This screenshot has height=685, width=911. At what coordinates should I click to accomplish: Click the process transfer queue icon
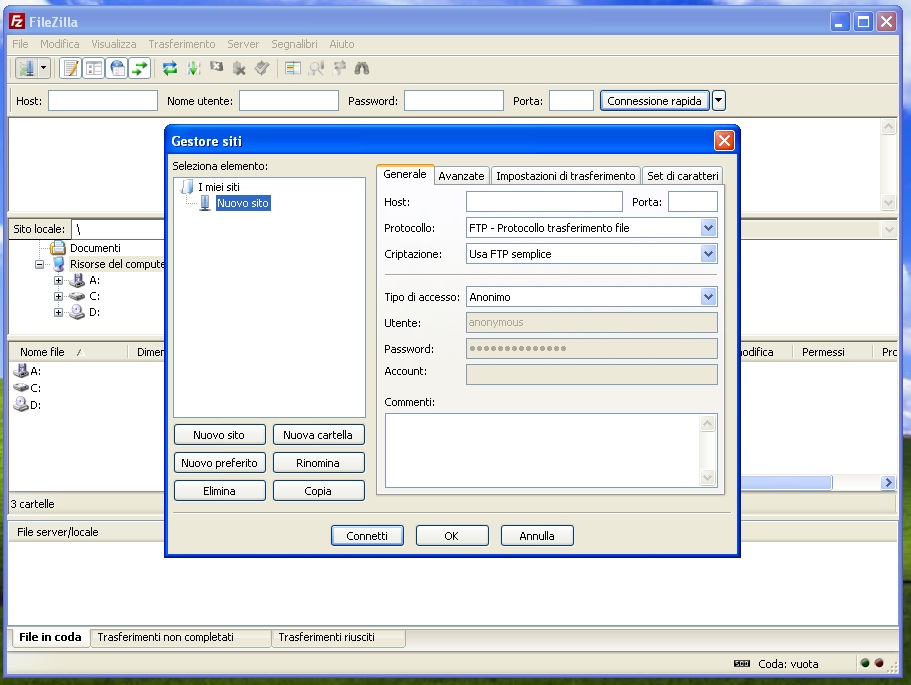pos(193,68)
